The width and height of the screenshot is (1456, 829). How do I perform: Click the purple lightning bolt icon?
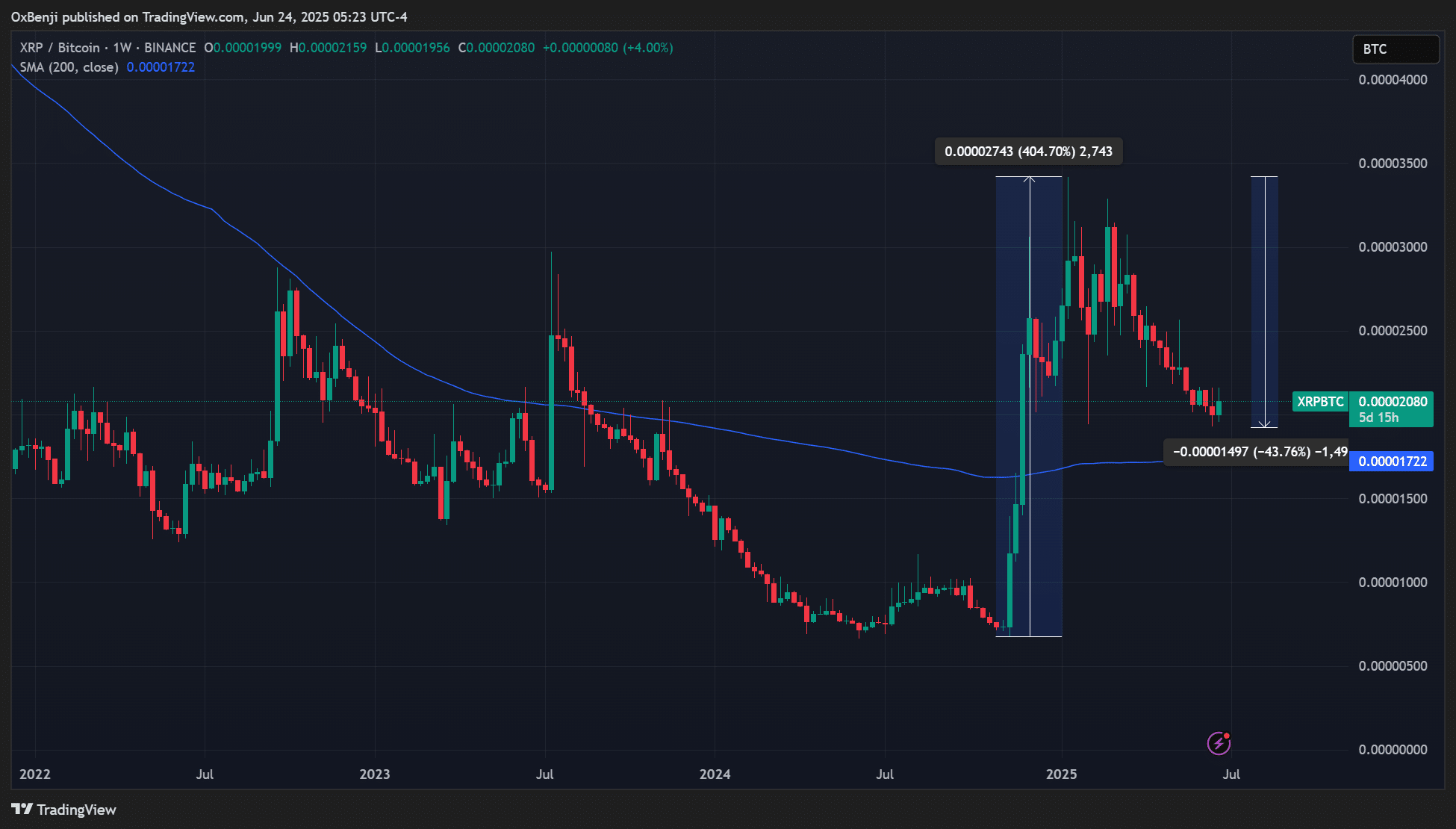(1219, 743)
